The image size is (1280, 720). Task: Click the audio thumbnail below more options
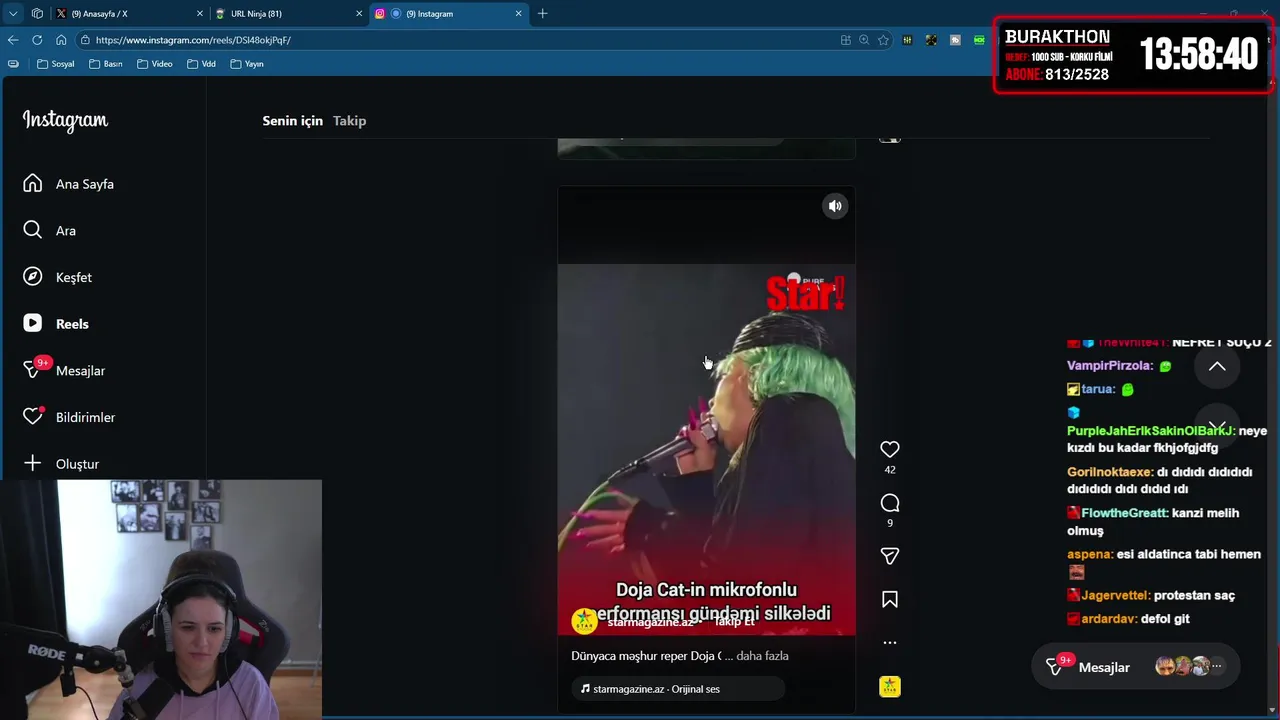pyautogui.click(x=890, y=686)
